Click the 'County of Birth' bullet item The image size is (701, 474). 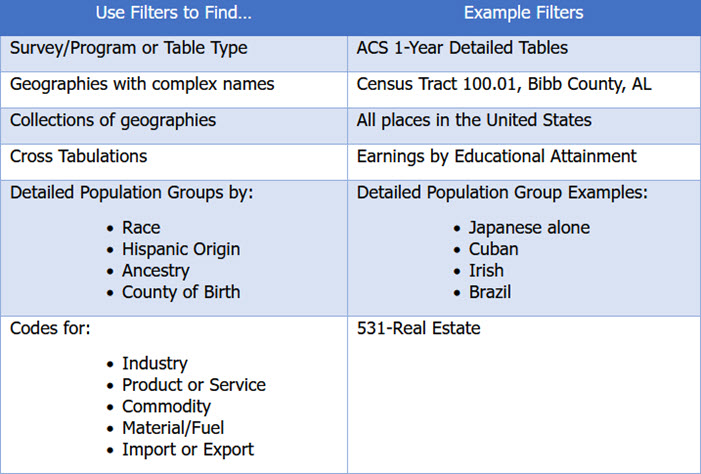click(x=181, y=292)
